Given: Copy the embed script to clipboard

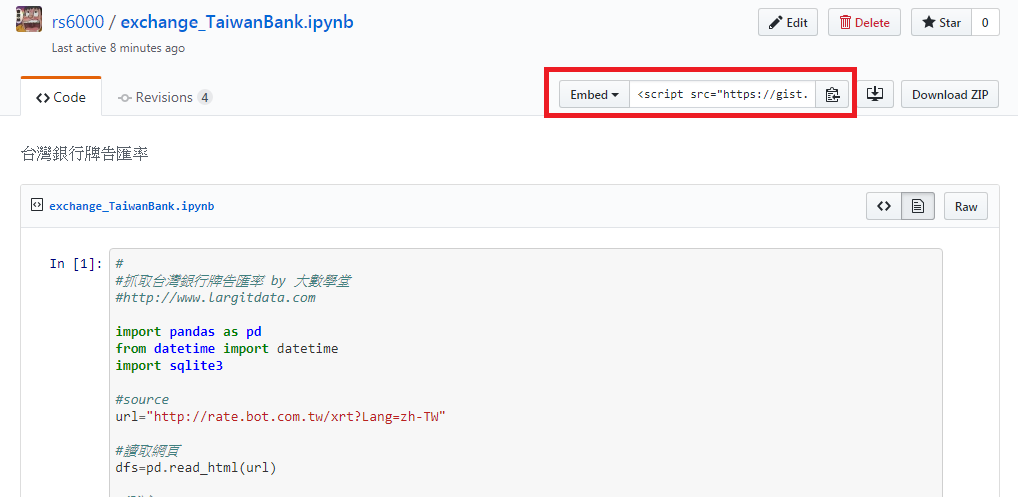Looking at the screenshot, I should tap(832, 94).
